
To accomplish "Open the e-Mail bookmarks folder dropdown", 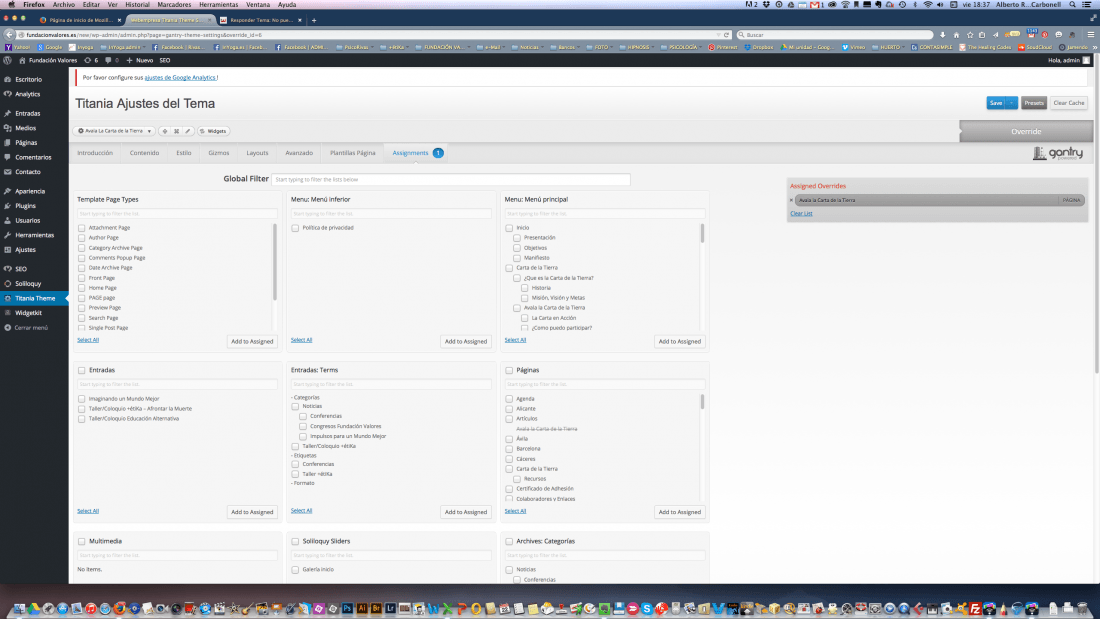I will pos(490,47).
